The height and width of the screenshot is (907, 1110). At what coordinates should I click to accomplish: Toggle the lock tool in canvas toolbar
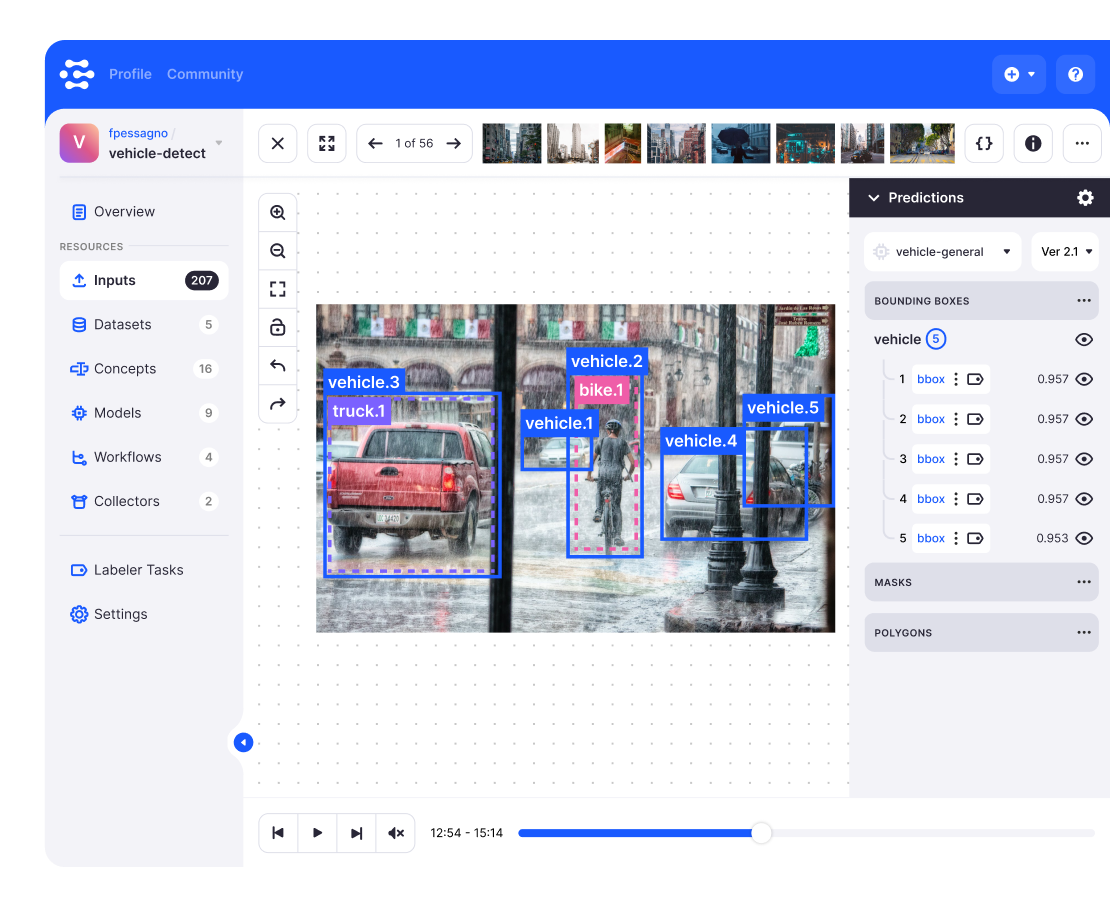tap(278, 328)
